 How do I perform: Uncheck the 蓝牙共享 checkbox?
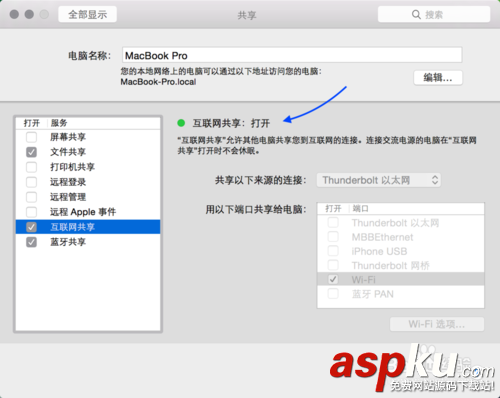tap(31, 242)
